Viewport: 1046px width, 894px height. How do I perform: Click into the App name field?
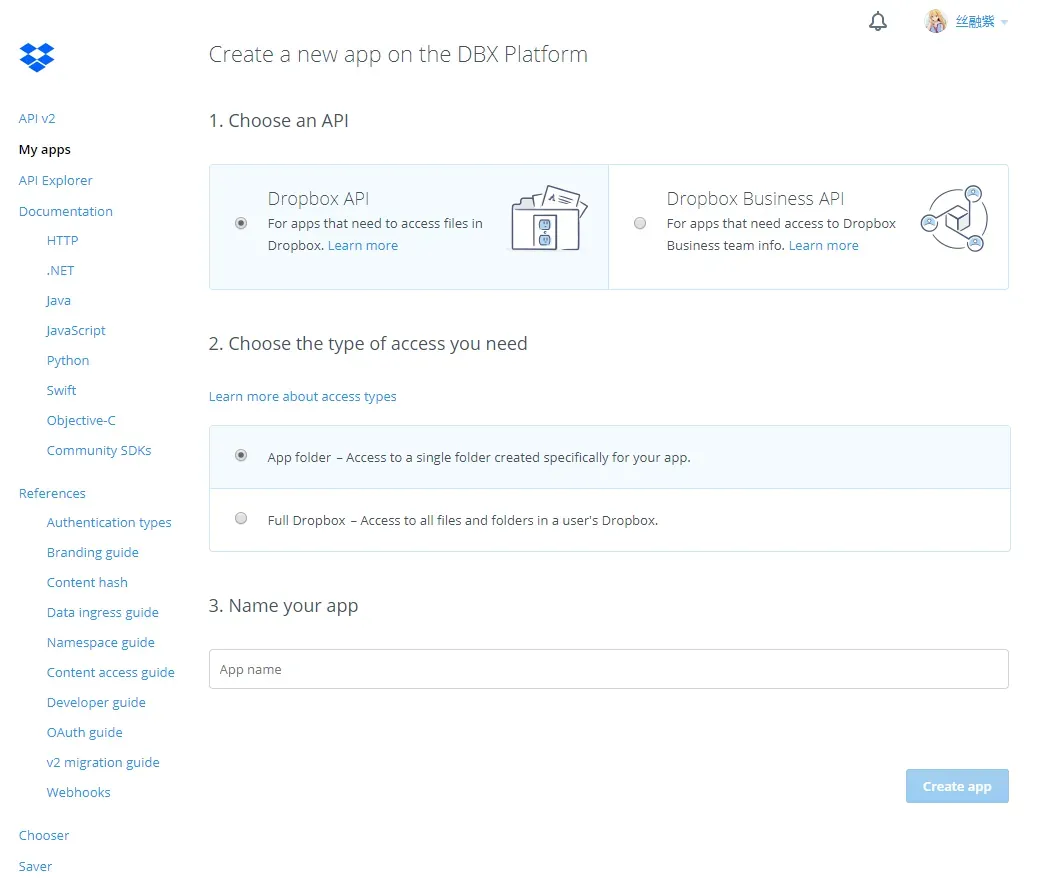(x=608, y=669)
